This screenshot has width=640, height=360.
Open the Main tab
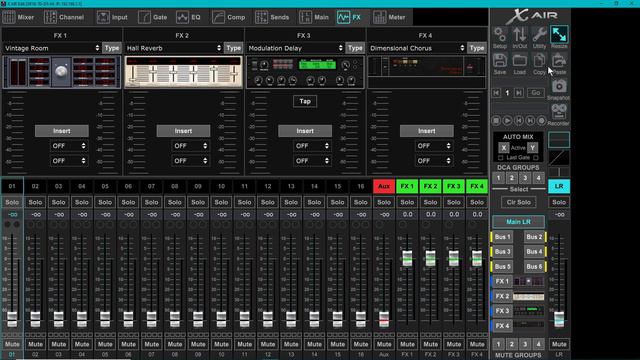pos(314,17)
